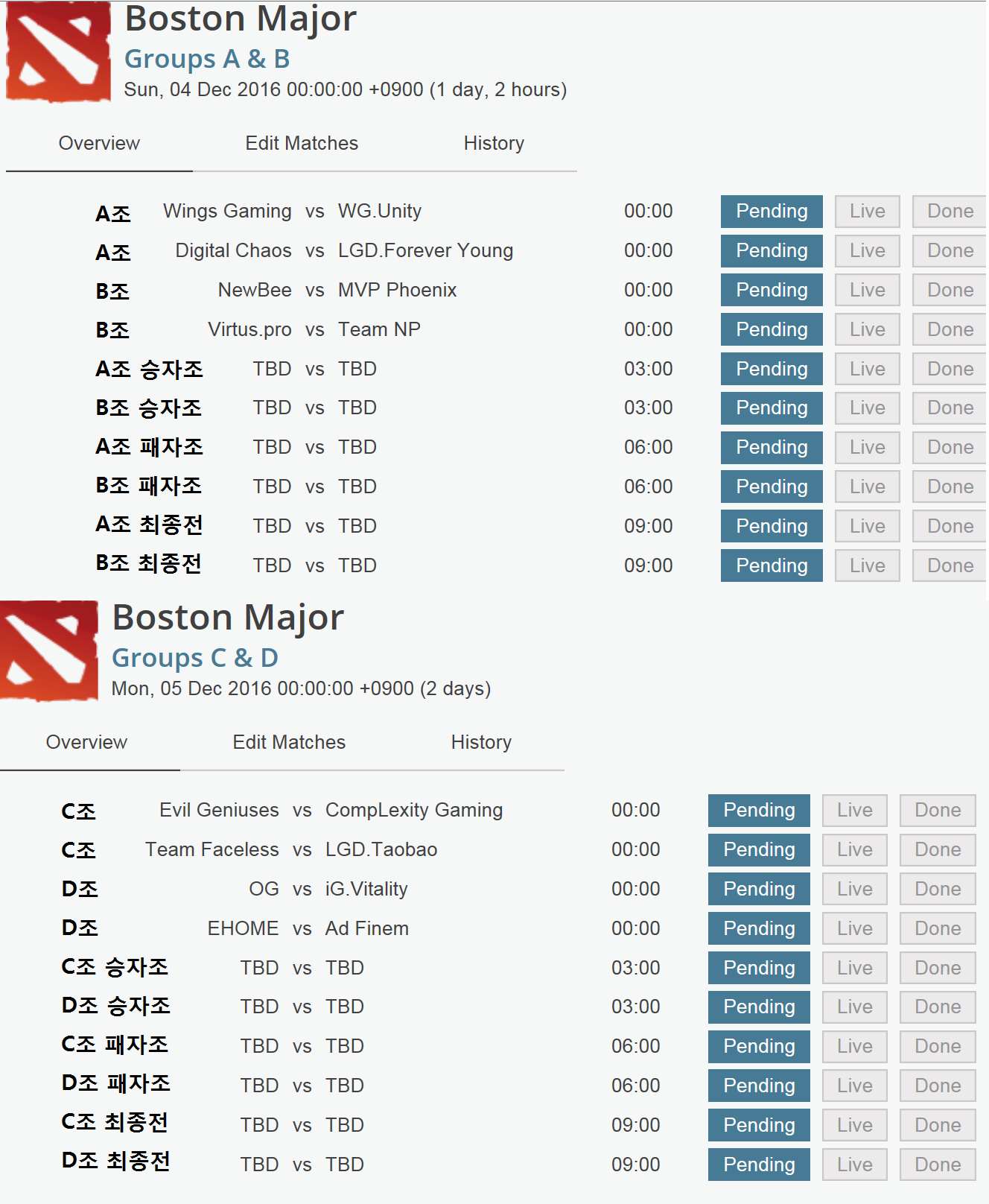This screenshot has width=989, height=1204.
Task: Open History tab for Groups A & B
Action: (494, 143)
